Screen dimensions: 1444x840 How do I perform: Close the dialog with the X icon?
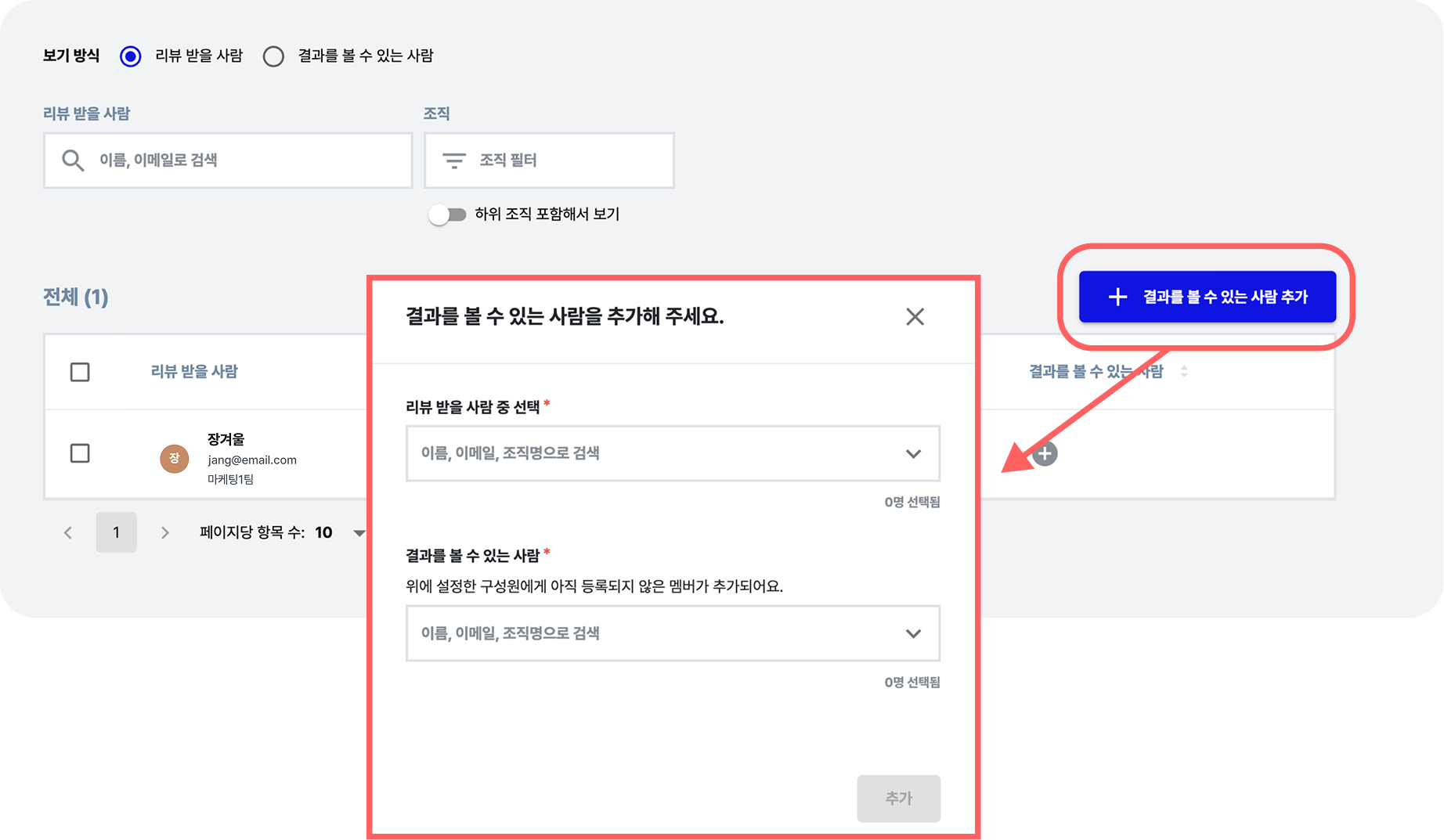point(915,316)
